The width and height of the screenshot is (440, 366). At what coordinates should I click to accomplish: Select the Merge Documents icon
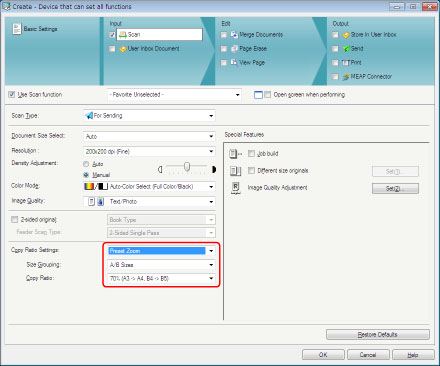(234, 35)
